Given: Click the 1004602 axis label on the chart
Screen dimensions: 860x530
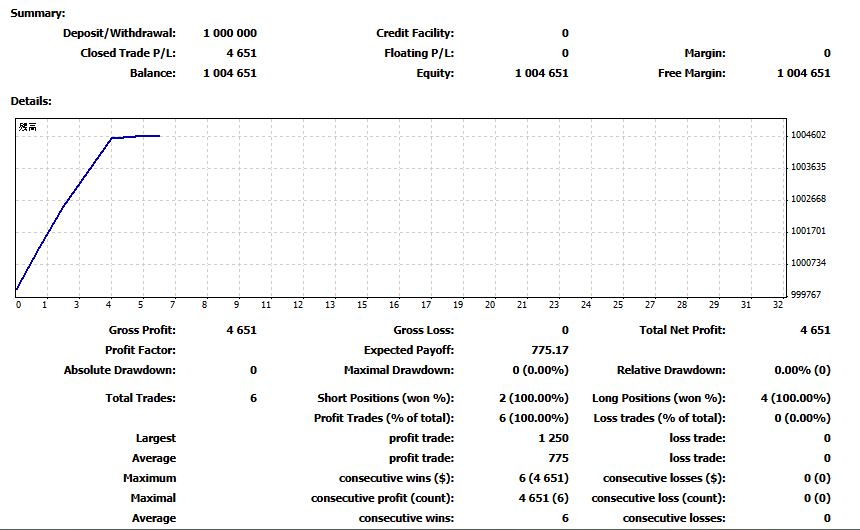Looking at the screenshot, I should point(808,135).
